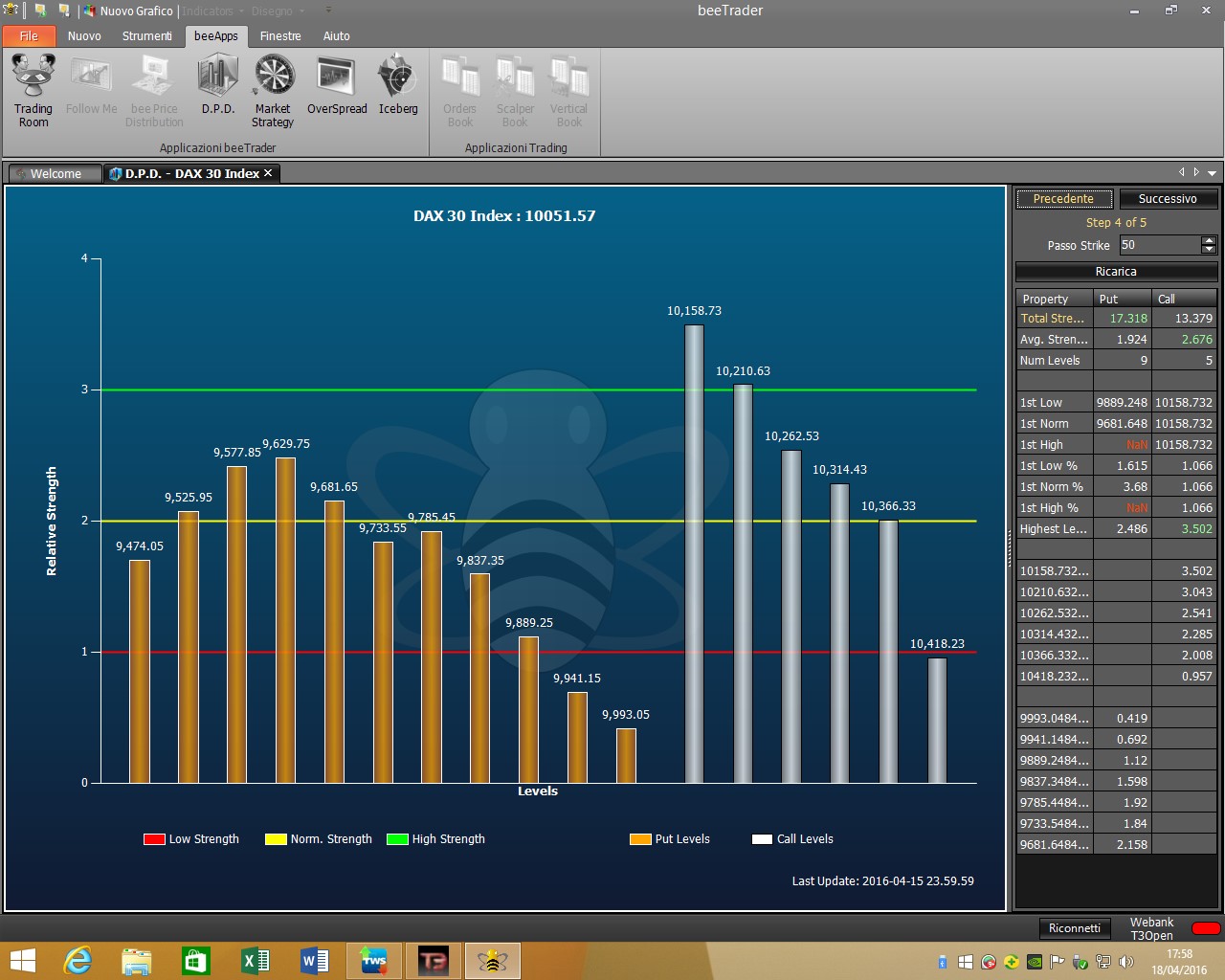Click the Successivo button
The height and width of the screenshot is (980, 1225).
point(1168,199)
